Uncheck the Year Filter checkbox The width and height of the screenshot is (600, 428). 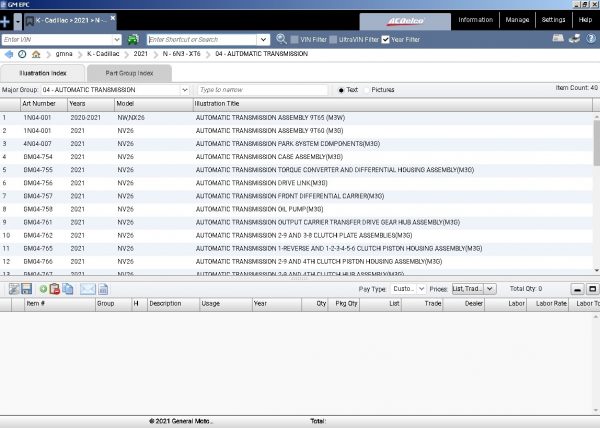(385, 39)
